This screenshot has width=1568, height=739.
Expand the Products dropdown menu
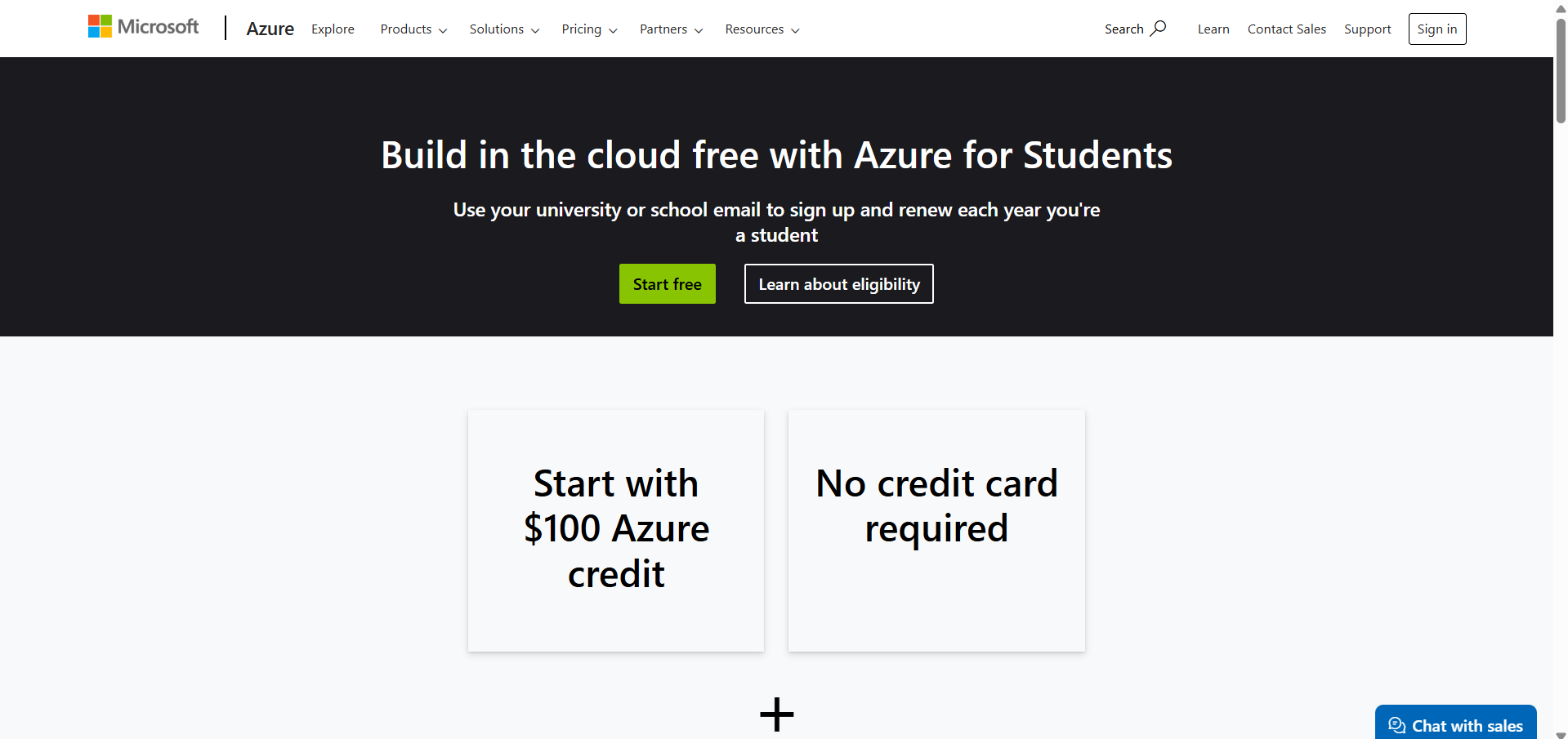[x=413, y=29]
